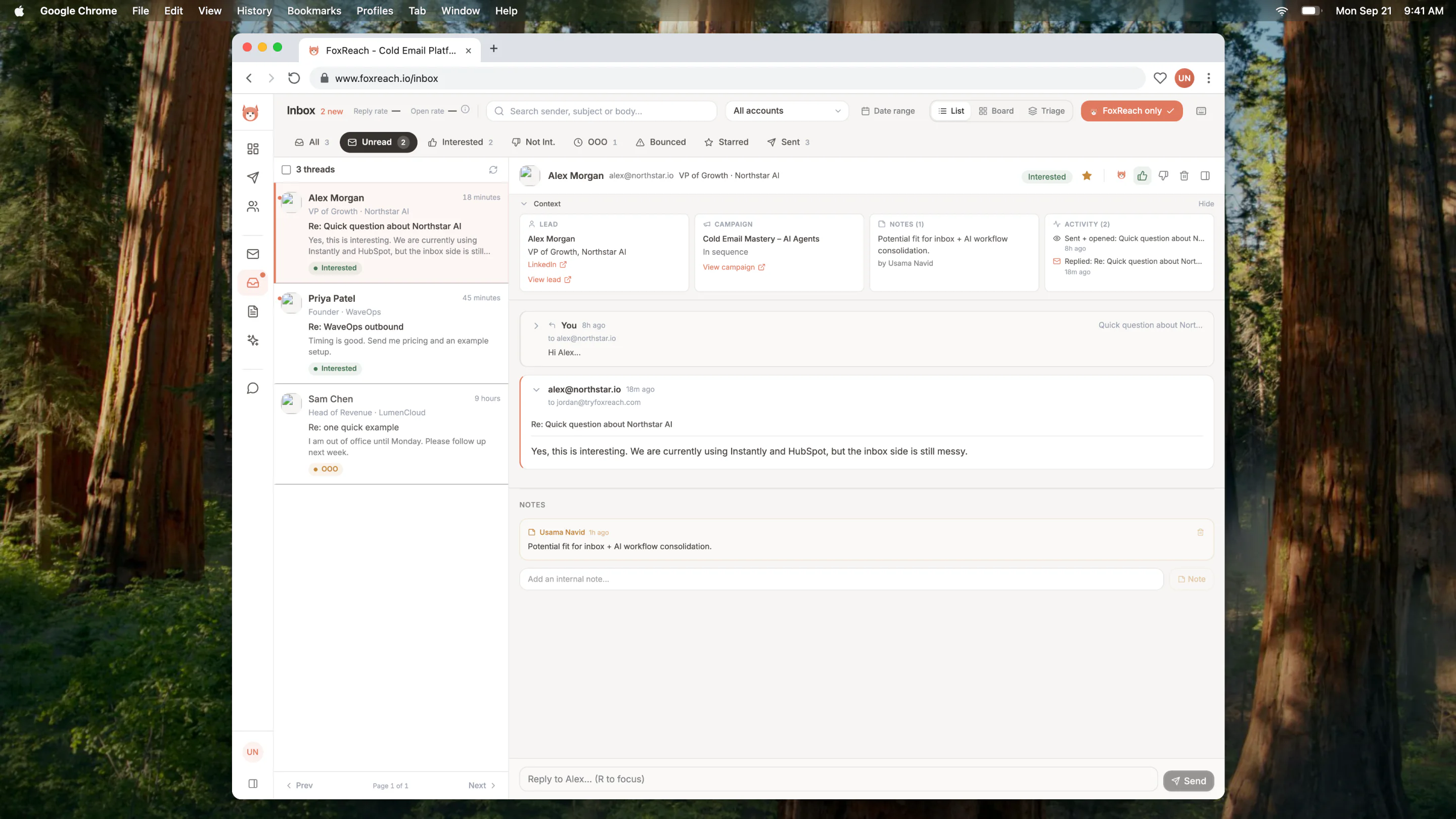Select the Interested filter tab
This screenshot has width=1456, height=819.
click(x=461, y=143)
